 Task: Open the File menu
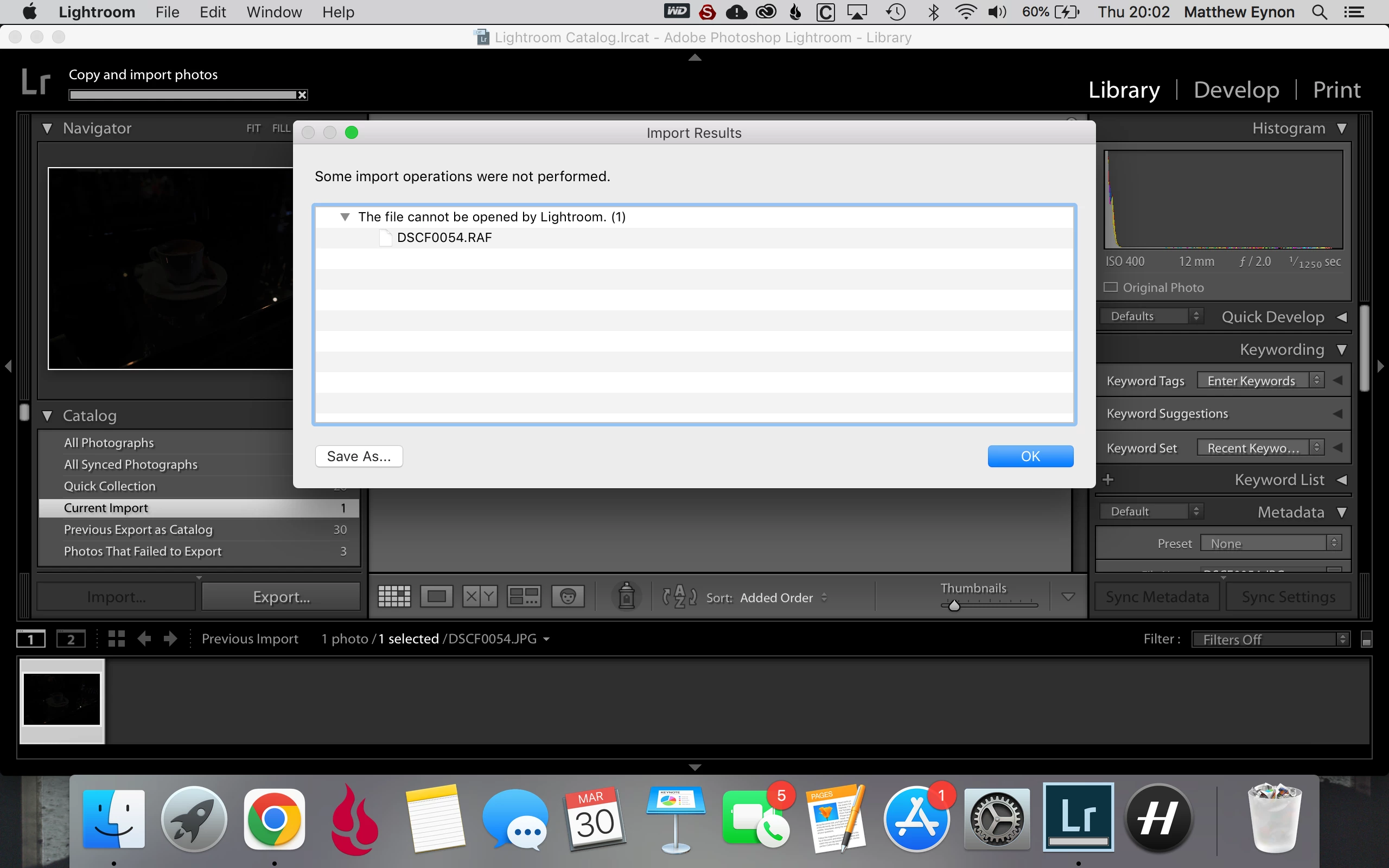click(x=167, y=12)
